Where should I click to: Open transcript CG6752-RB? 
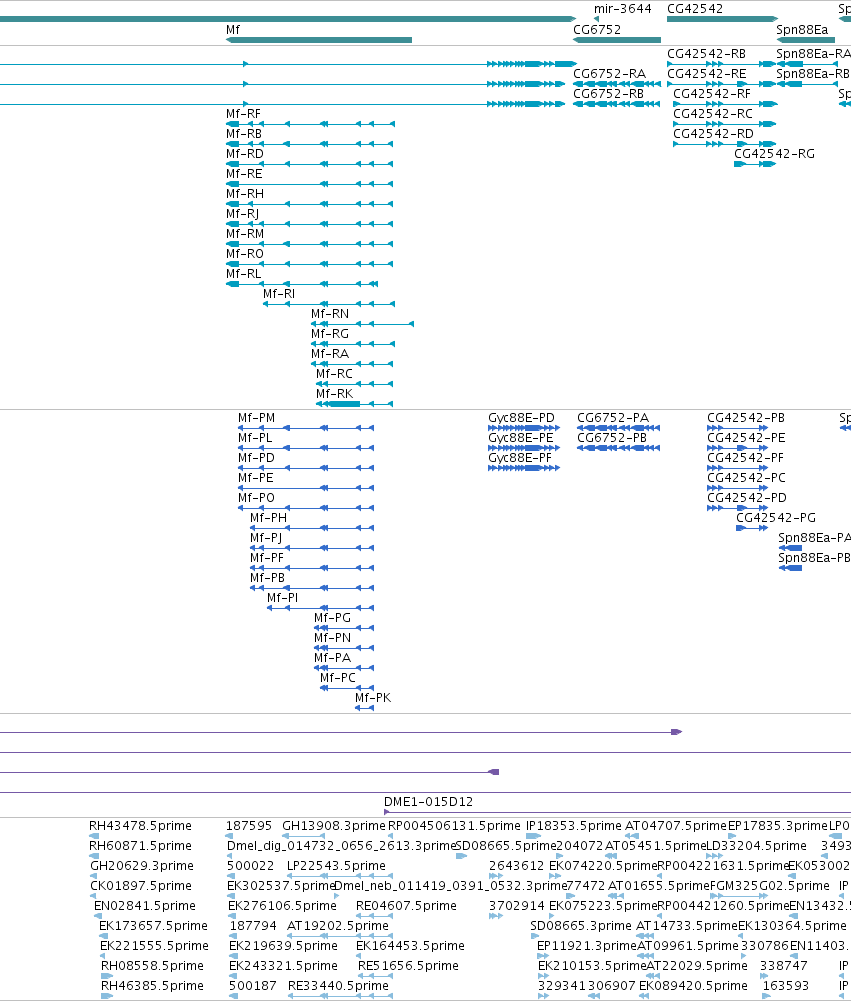608,94
